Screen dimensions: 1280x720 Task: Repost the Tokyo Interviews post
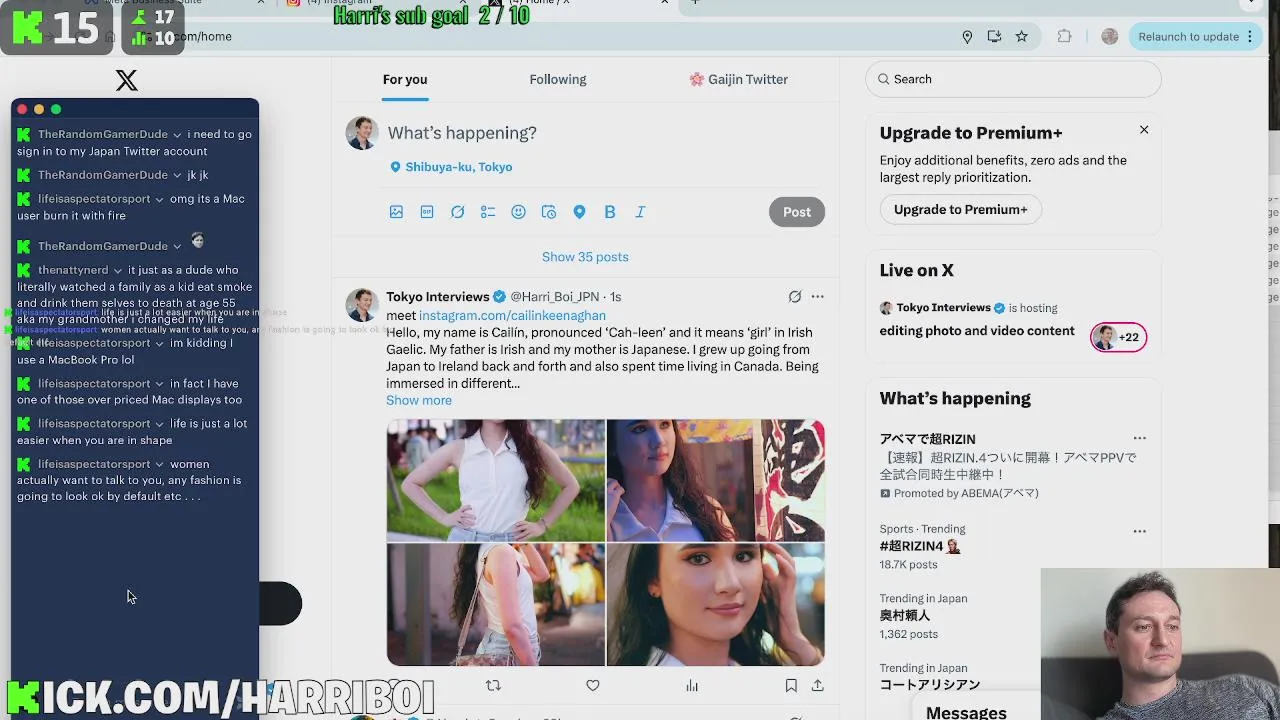pyautogui.click(x=493, y=686)
